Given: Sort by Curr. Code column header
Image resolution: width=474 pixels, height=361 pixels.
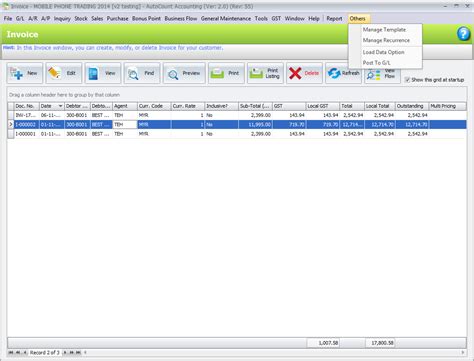Looking at the screenshot, I should pos(154,106).
